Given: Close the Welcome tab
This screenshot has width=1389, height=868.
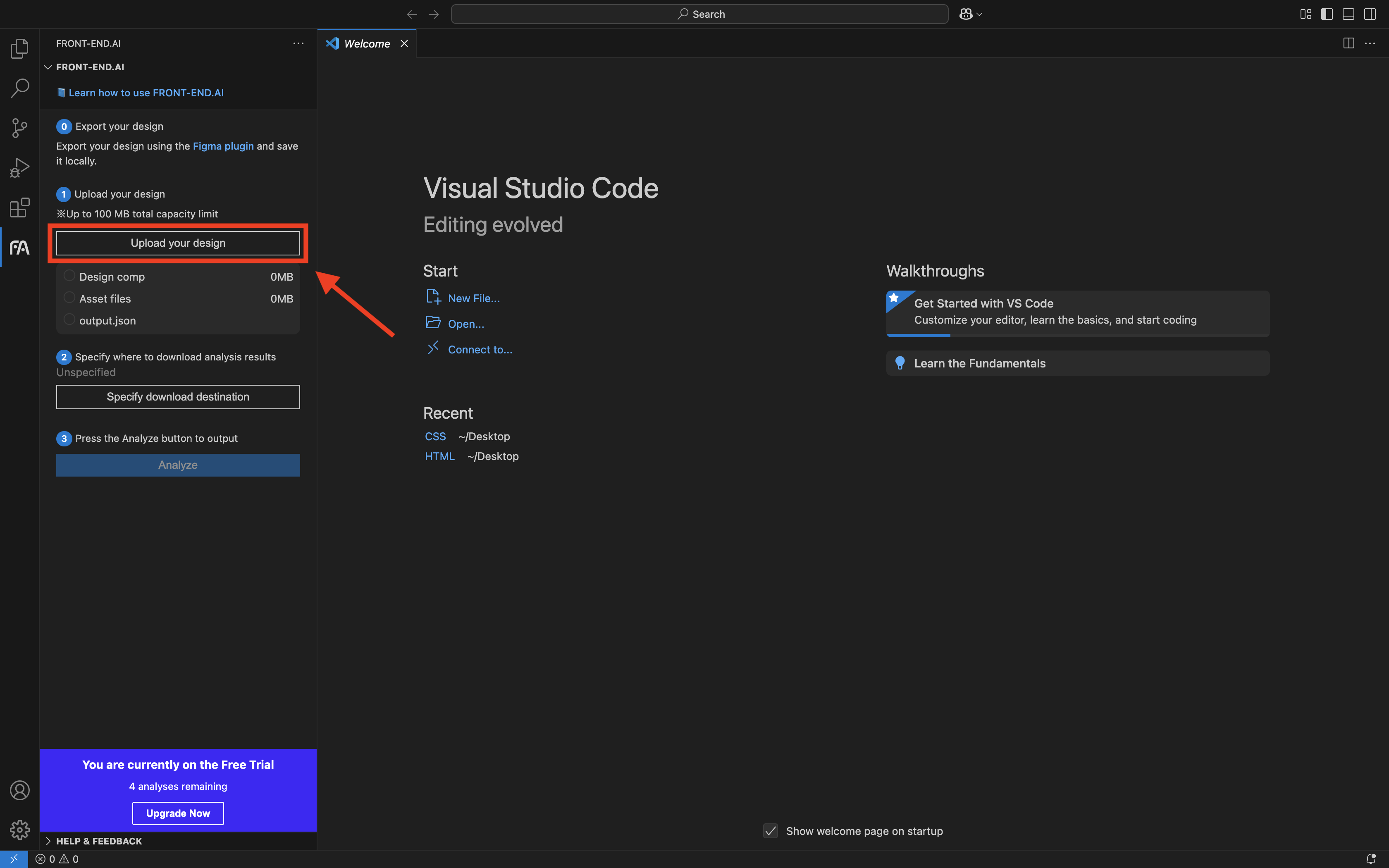Looking at the screenshot, I should tap(404, 44).
